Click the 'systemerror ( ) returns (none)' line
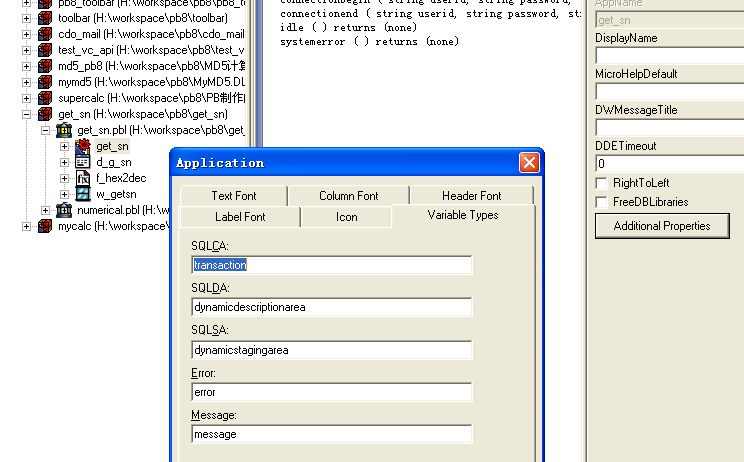This screenshot has width=744, height=462. click(370, 42)
